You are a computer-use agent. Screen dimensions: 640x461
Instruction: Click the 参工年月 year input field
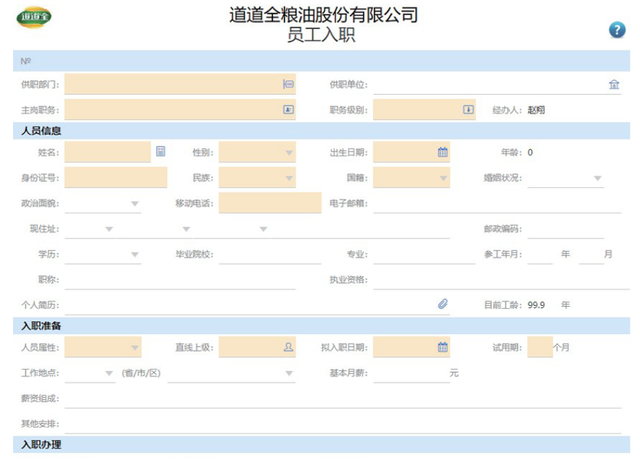(540, 254)
